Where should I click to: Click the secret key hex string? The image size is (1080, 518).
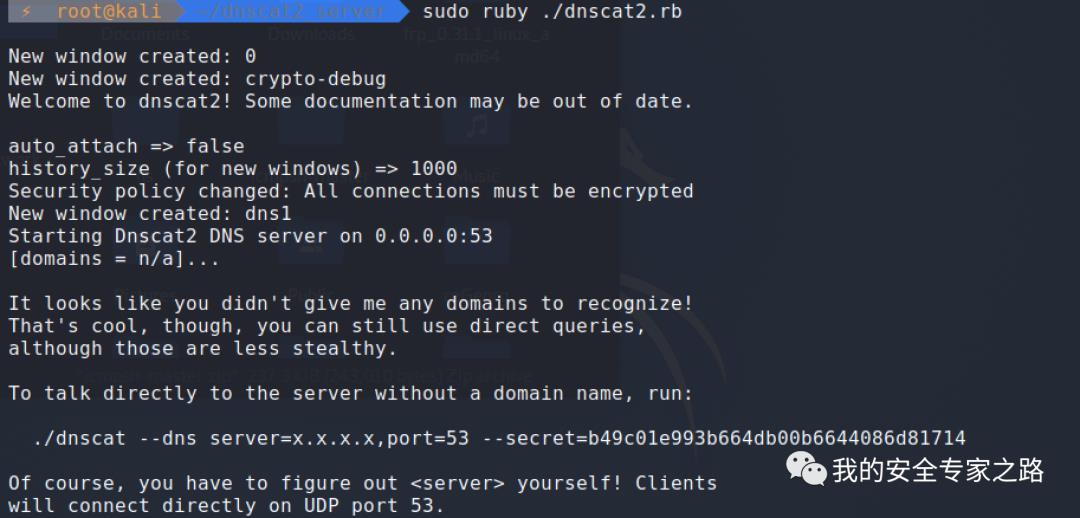[x=777, y=437]
